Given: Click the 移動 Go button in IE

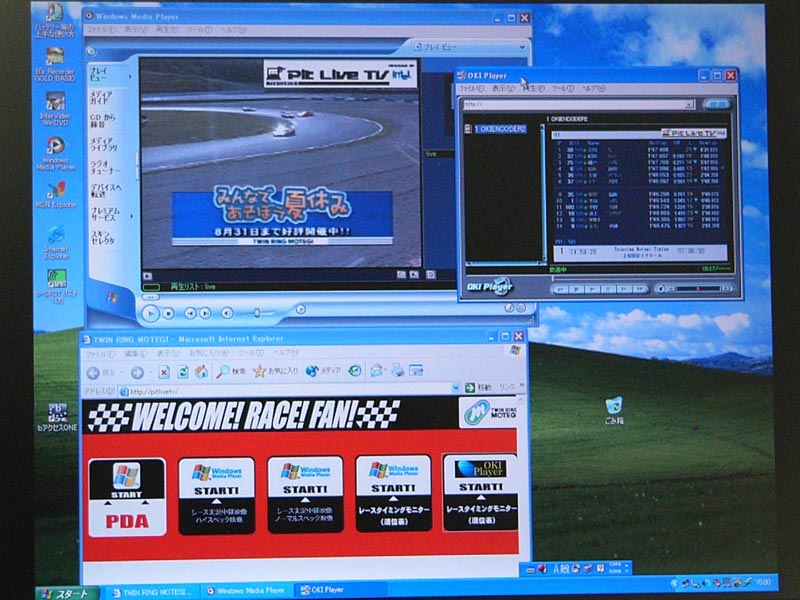Looking at the screenshot, I should click(x=478, y=388).
